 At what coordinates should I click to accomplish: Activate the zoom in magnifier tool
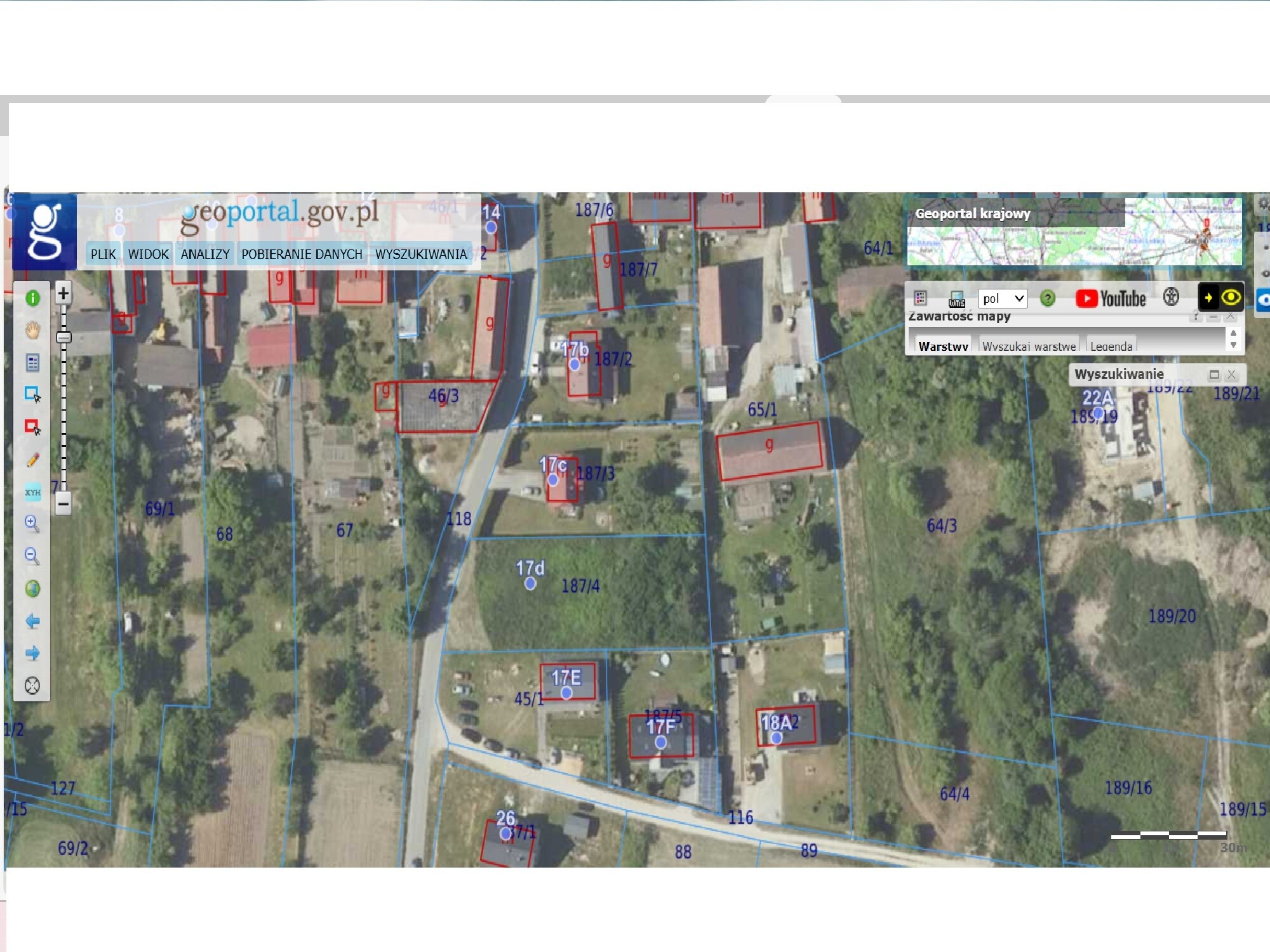(x=32, y=524)
